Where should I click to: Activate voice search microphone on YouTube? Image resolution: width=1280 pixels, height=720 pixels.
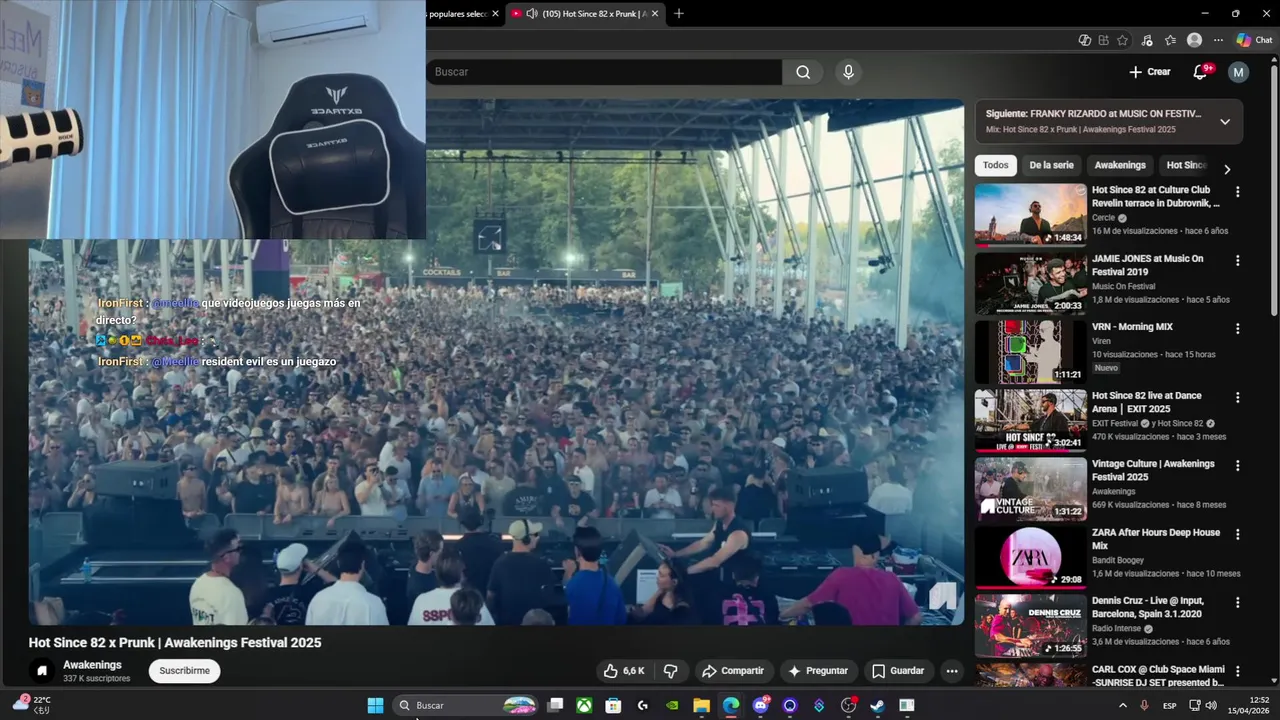(x=848, y=72)
